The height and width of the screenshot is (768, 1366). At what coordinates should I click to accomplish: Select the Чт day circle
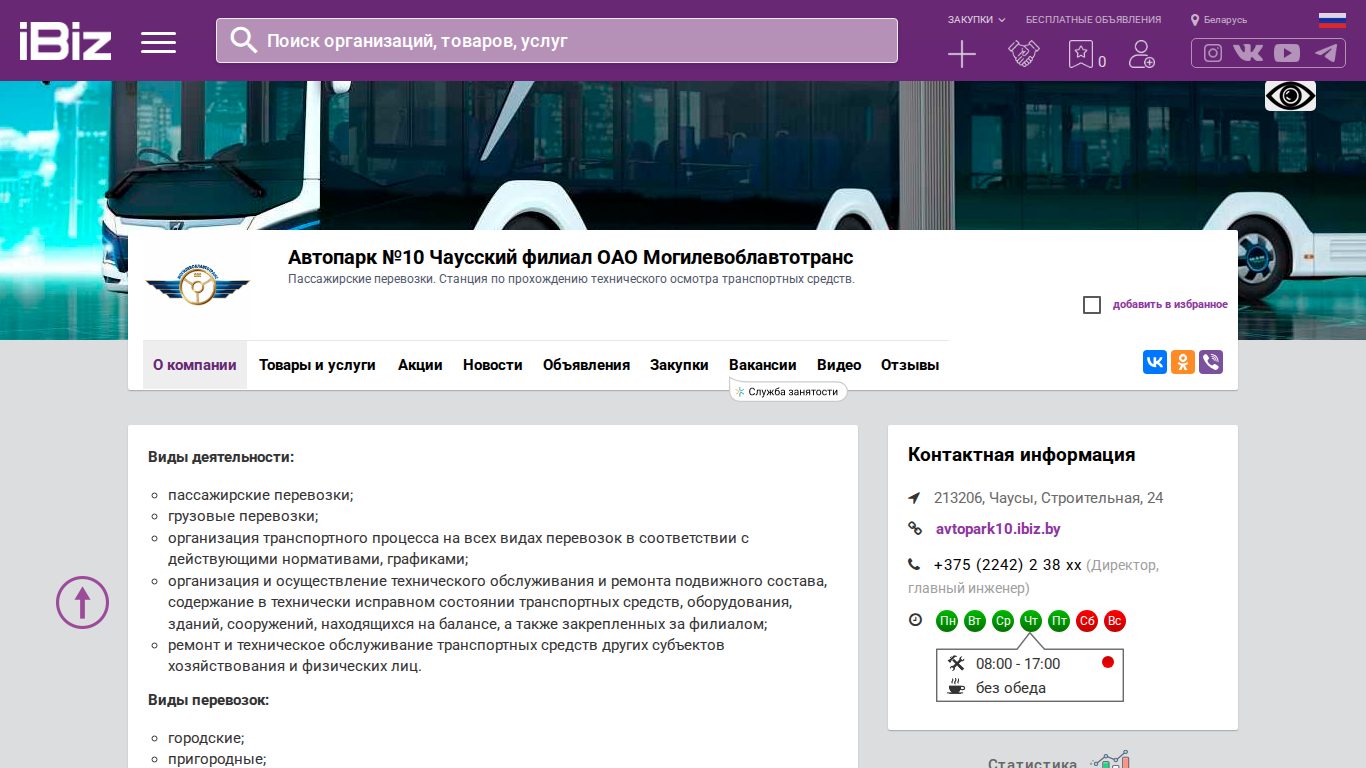coord(1031,621)
